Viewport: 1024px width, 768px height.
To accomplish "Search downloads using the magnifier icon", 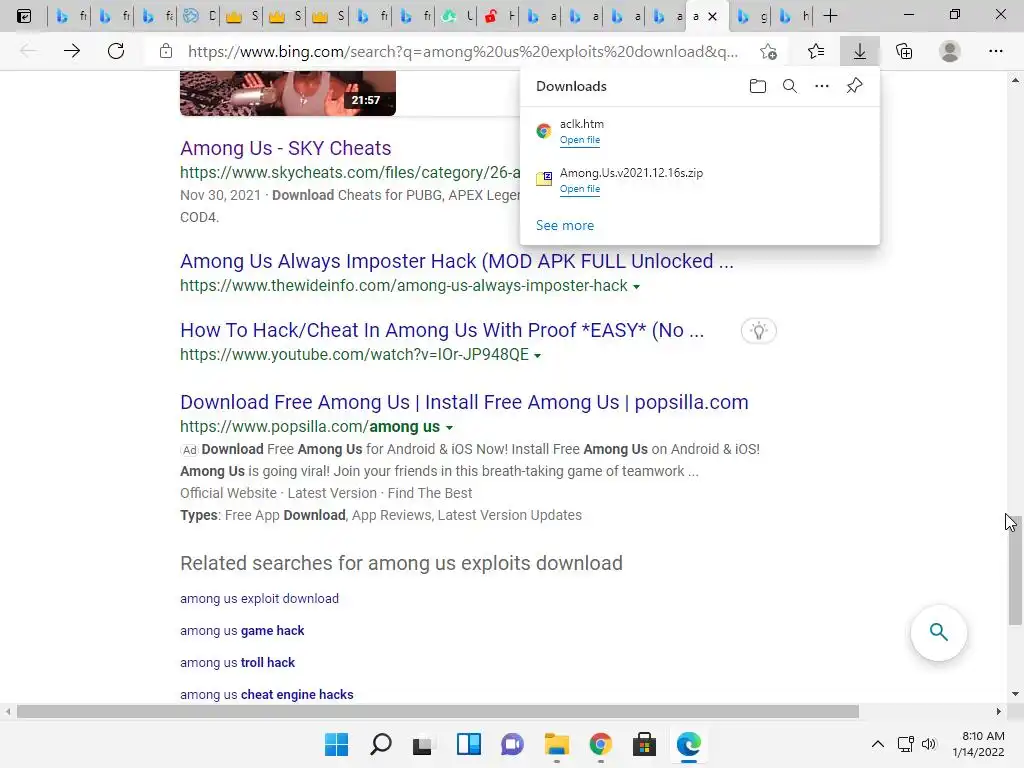I will 790,86.
